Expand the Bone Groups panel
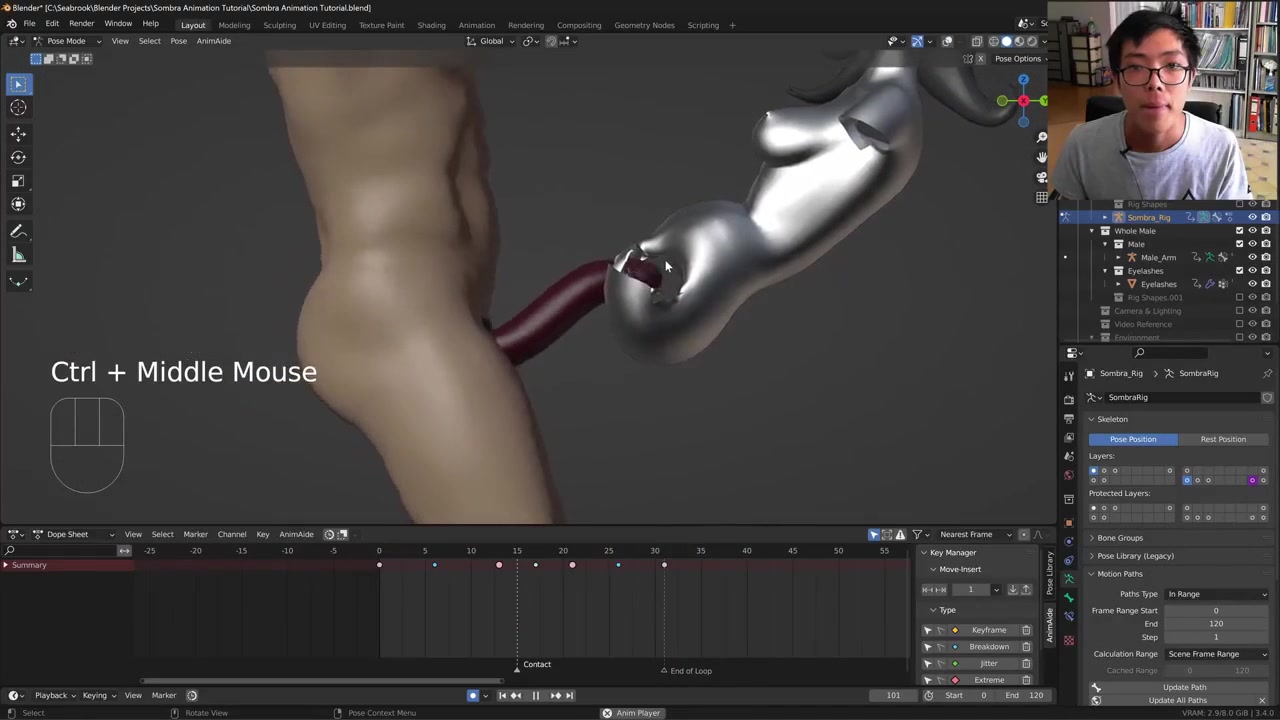 pyautogui.click(x=1119, y=538)
